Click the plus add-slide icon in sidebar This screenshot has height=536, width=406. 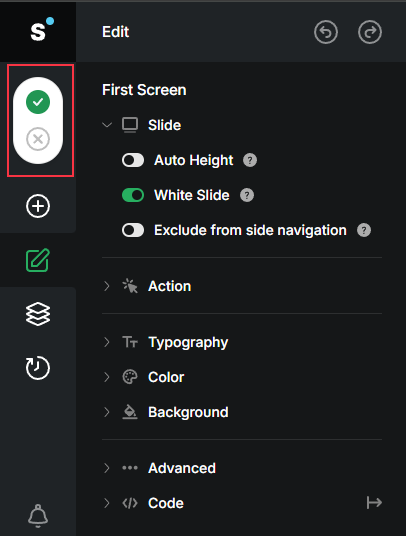coord(38,206)
